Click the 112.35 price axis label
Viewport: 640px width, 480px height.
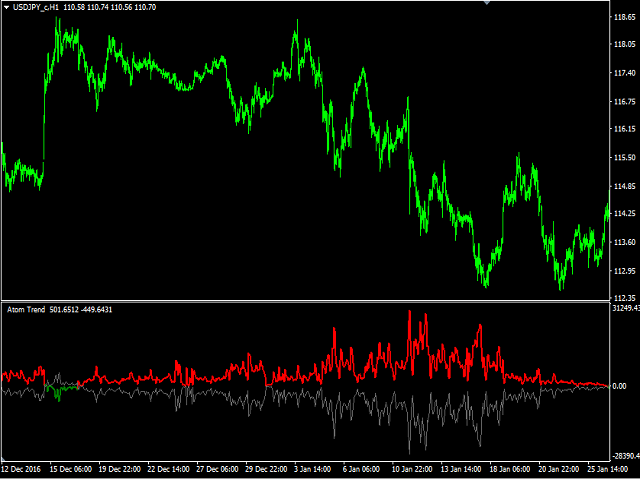[625, 298]
